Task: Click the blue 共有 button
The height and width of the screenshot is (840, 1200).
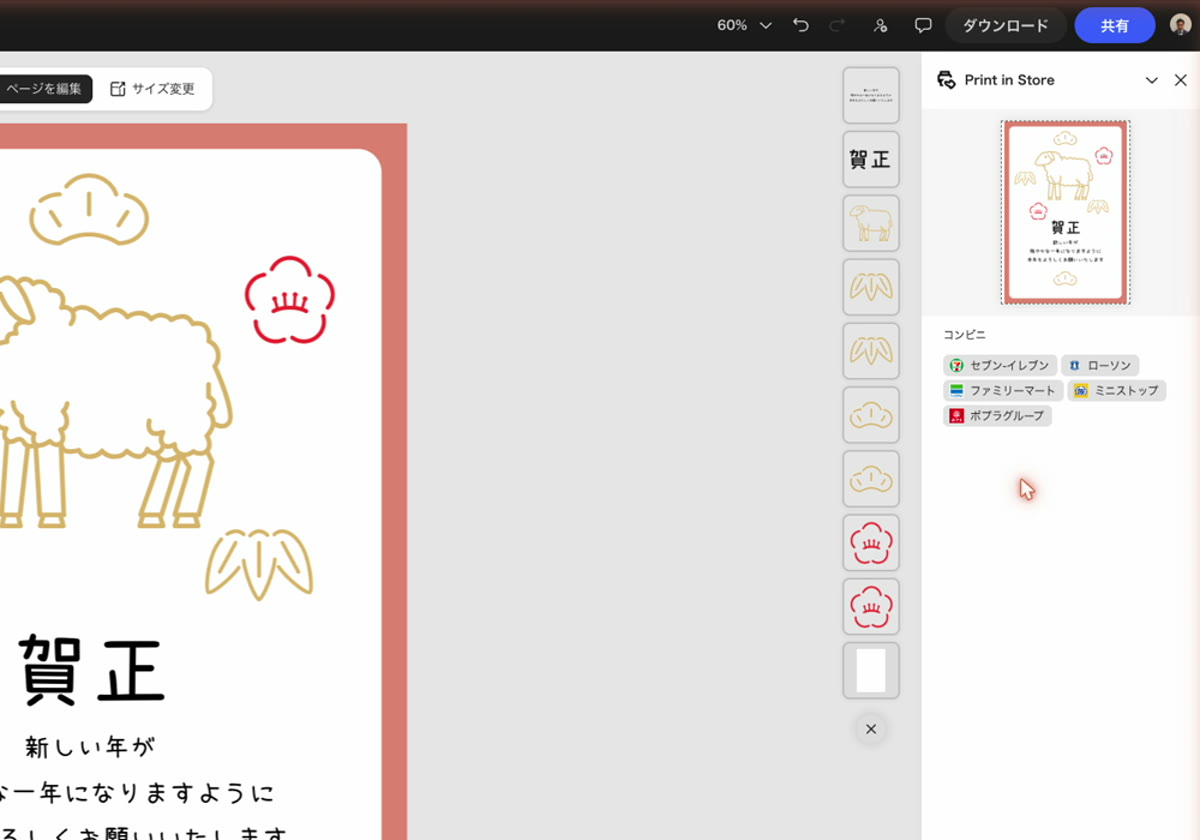Action: pyautogui.click(x=1115, y=26)
